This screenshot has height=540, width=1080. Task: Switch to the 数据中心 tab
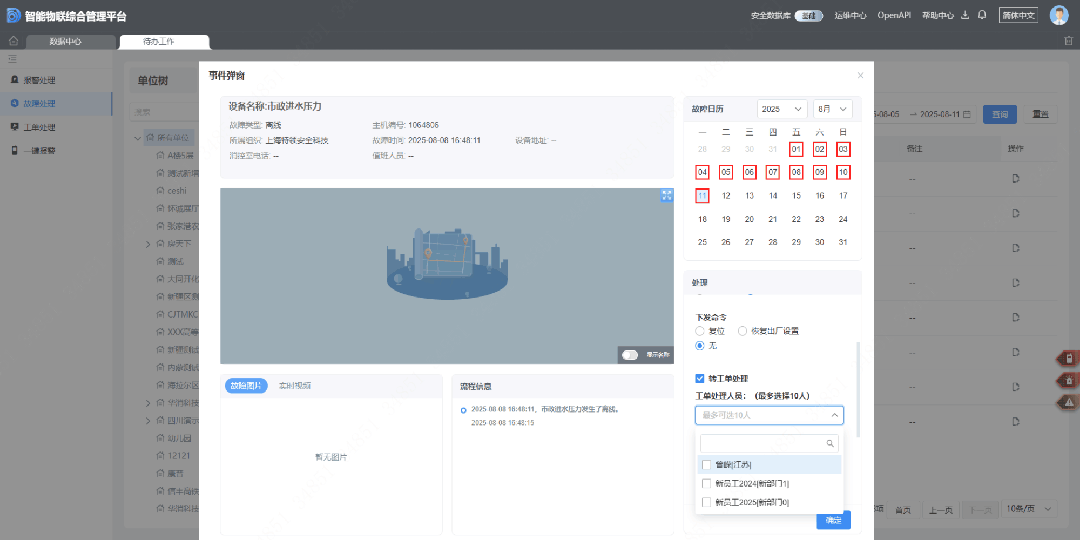(x=66, y=42)
